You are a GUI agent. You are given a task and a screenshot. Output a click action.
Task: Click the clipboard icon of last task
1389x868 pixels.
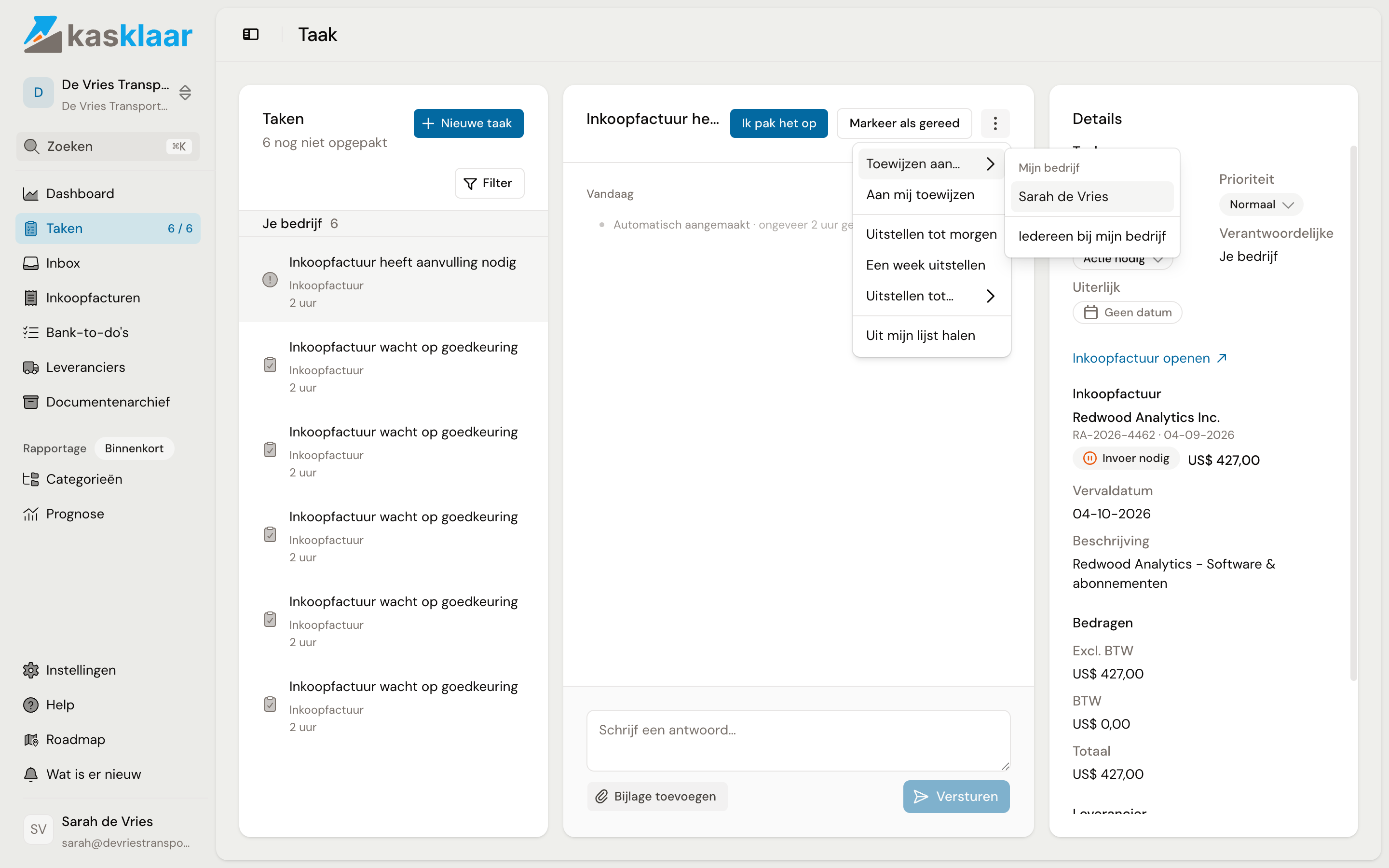tap(270, 704)
